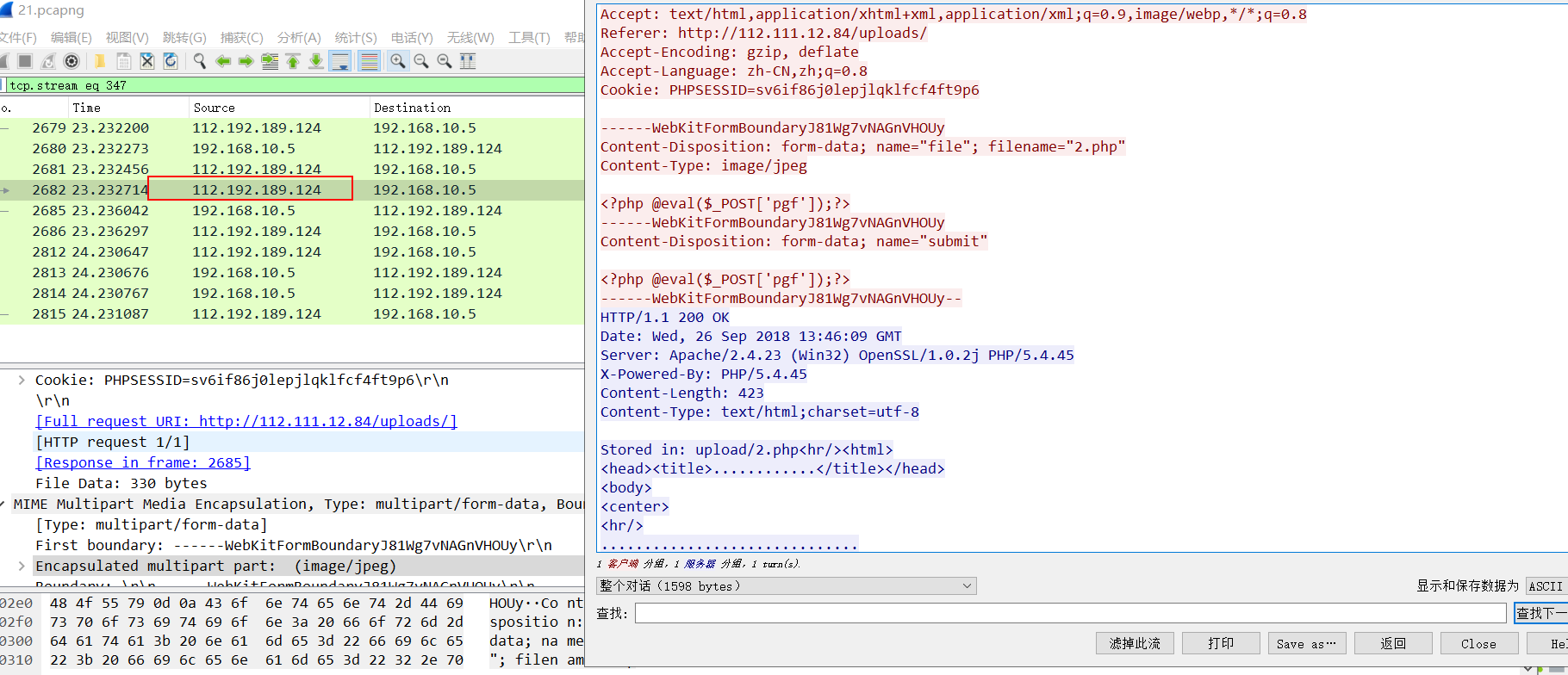Viewport: 1568px width, 675px height.
Task: Select packet 2685 row
Action: point(293,210)
